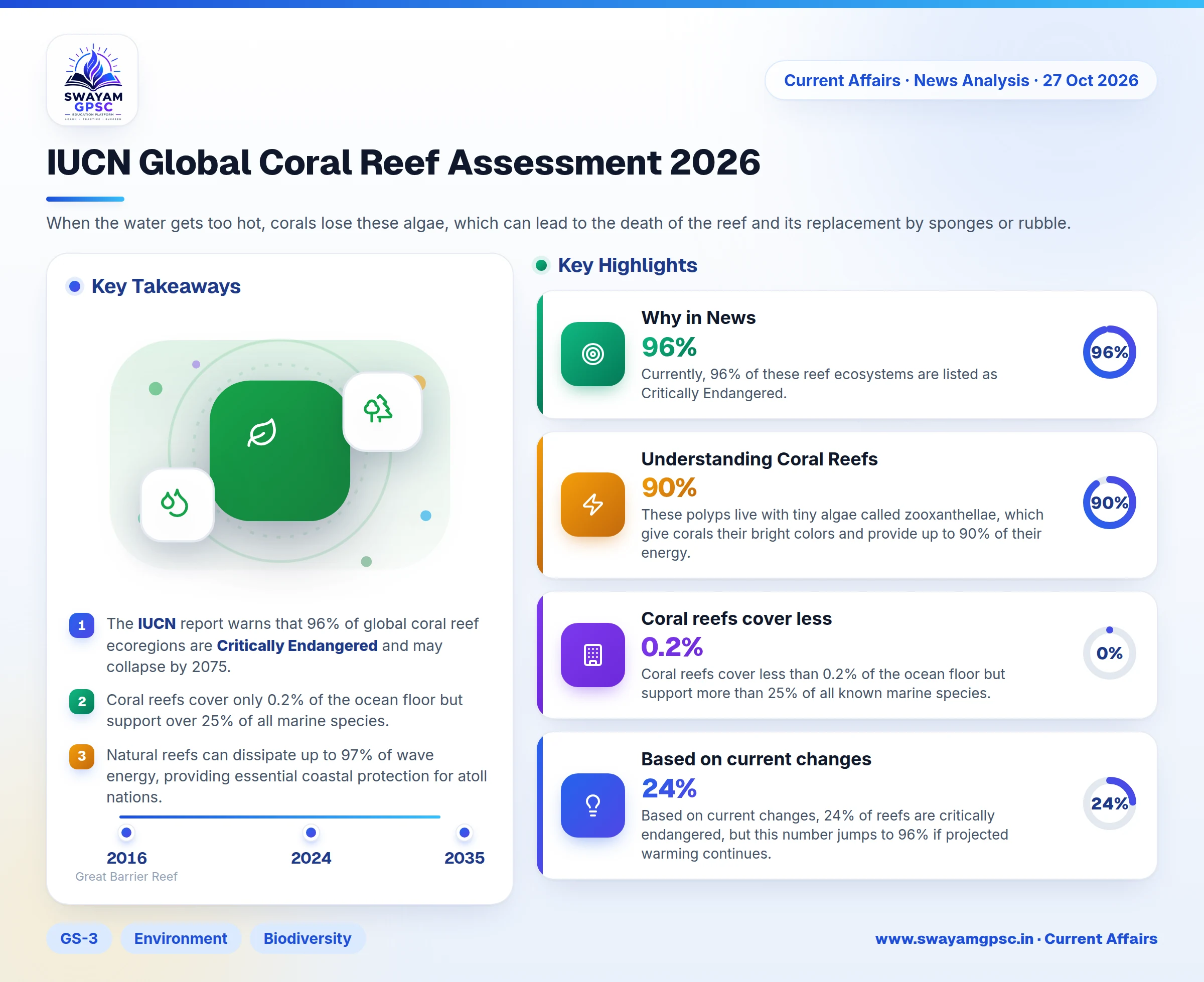Screen dimensions: 1204x982
Task: Click the purple building icon
Action: click(592, 655)
